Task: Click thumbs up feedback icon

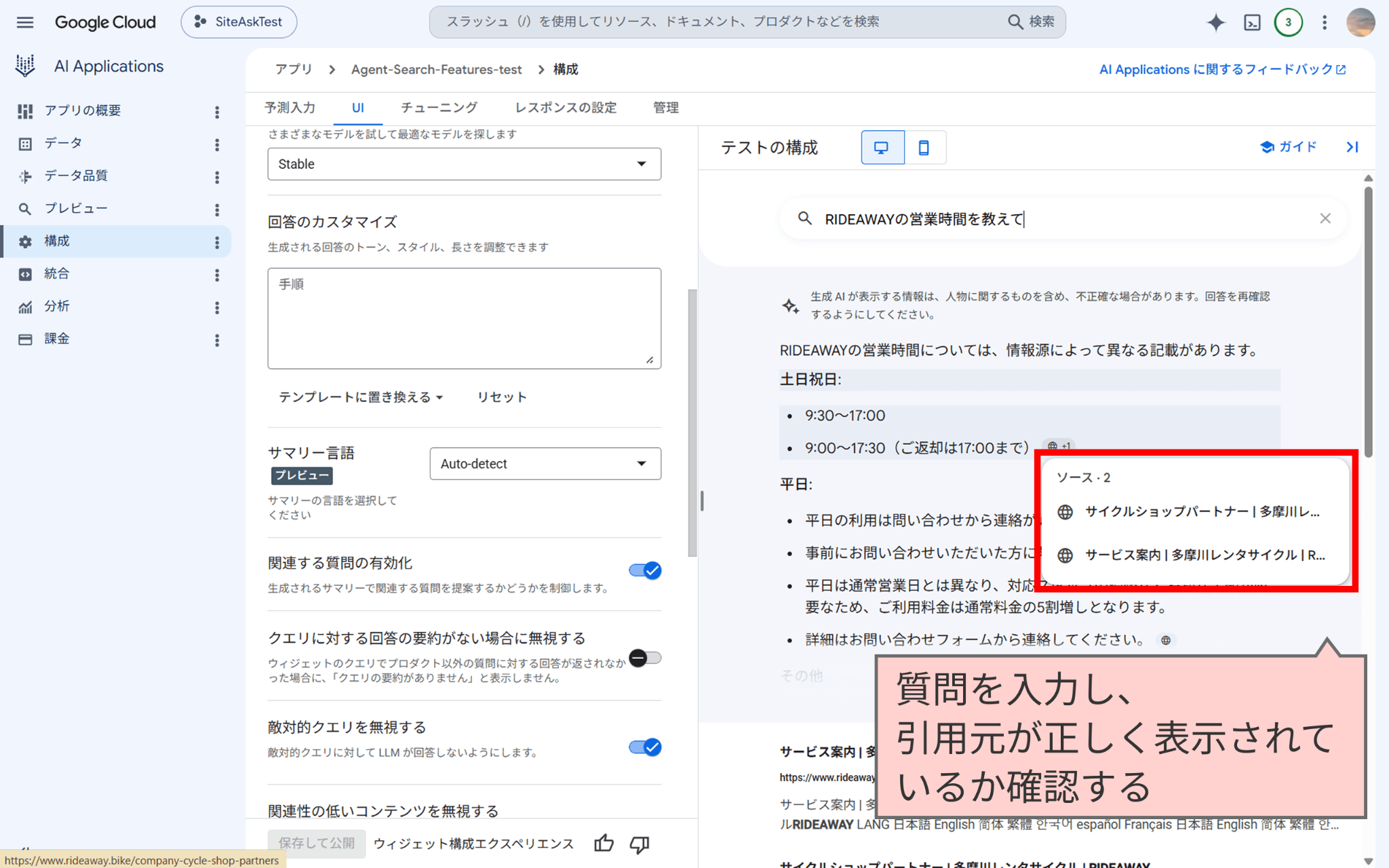Action: pyautogui.click(x=604, y=844)
